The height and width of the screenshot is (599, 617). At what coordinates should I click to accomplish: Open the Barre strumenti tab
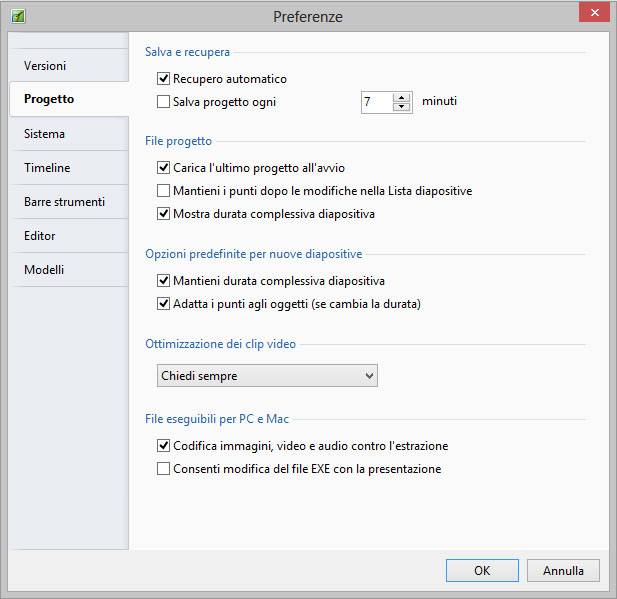click(x=64, y=202)
